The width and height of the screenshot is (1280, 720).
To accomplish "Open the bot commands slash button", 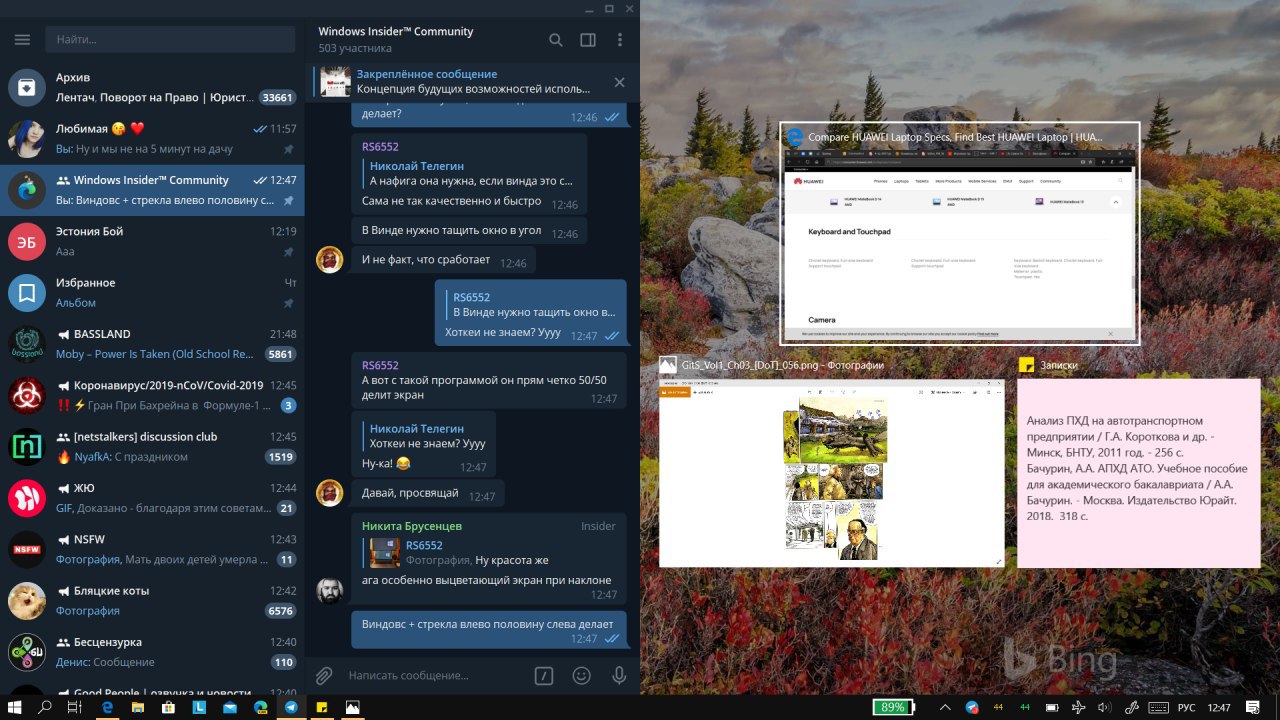I will click(x=543, y=676).
